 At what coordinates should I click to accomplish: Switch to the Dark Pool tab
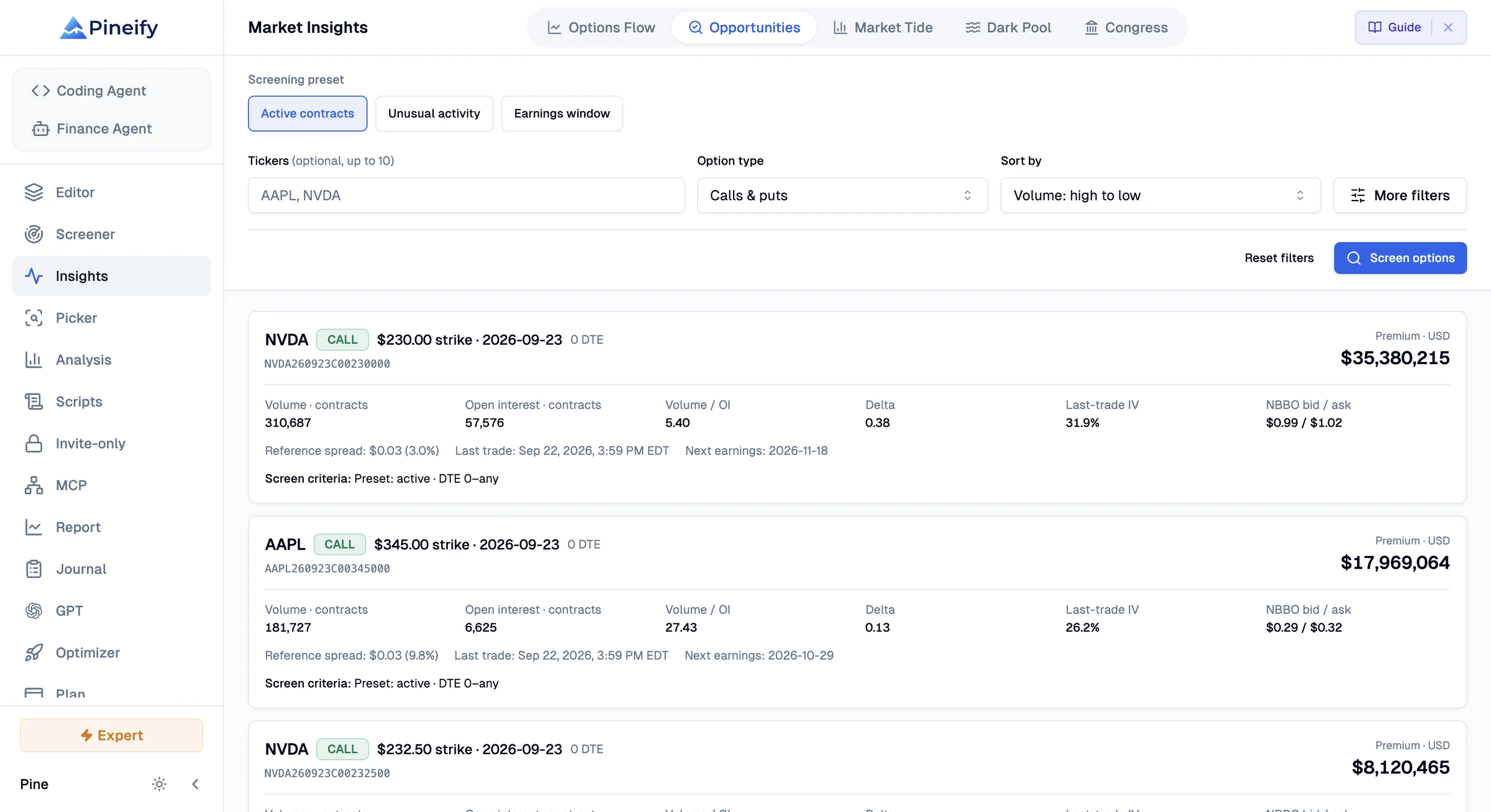(x=1008, y=27)
